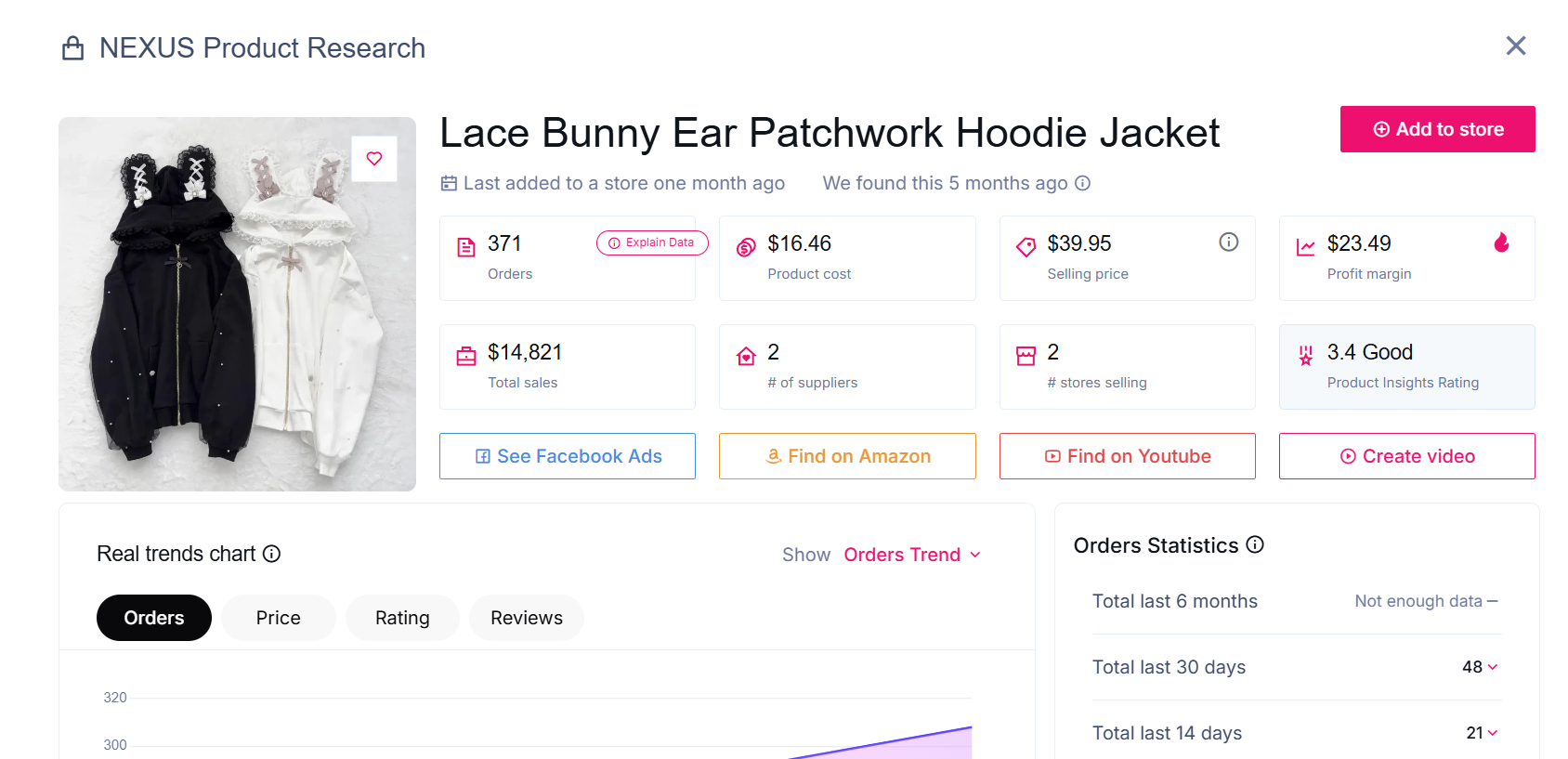Click the calendar icon beside Last added text
Viewport: 1568px width, 759px height.
pyautogui.click(x=449, y=183)
